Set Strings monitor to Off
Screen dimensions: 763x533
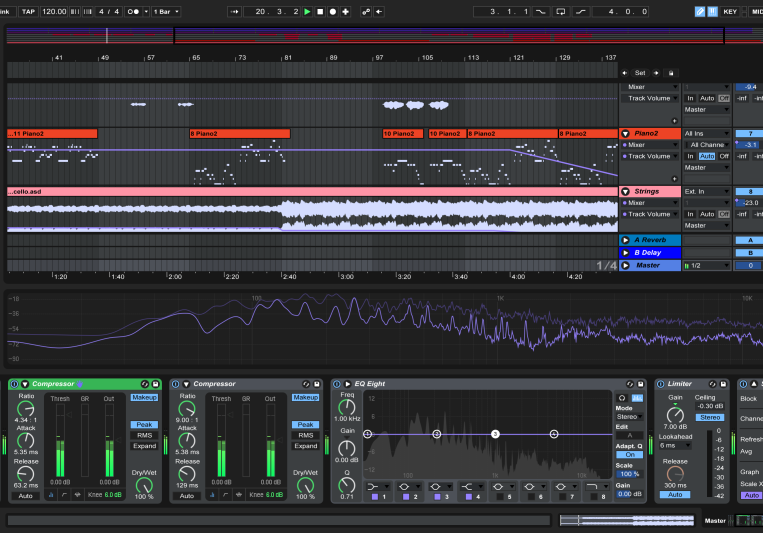click(724, 214)
